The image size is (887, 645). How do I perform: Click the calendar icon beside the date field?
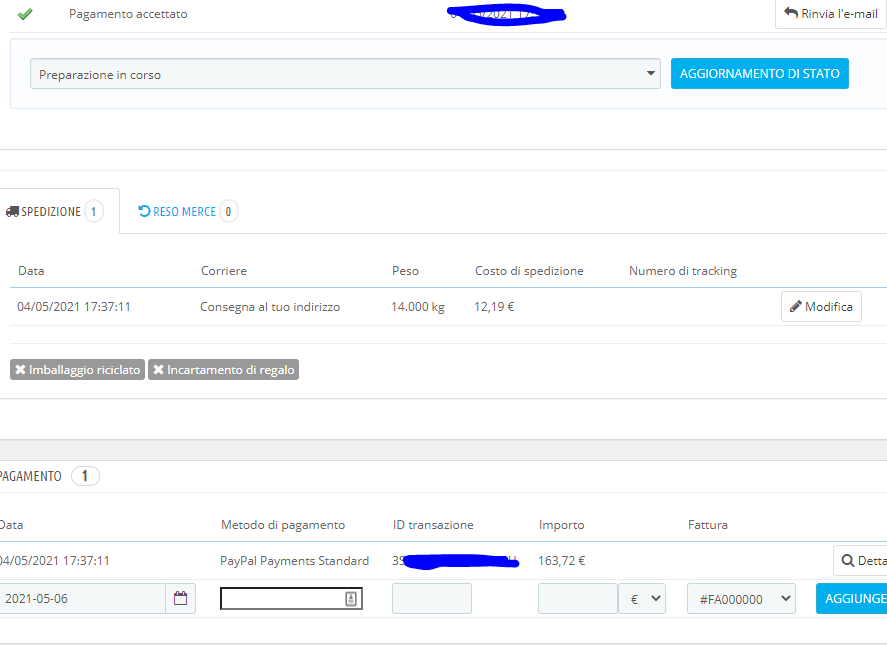[x=180, y=598]
